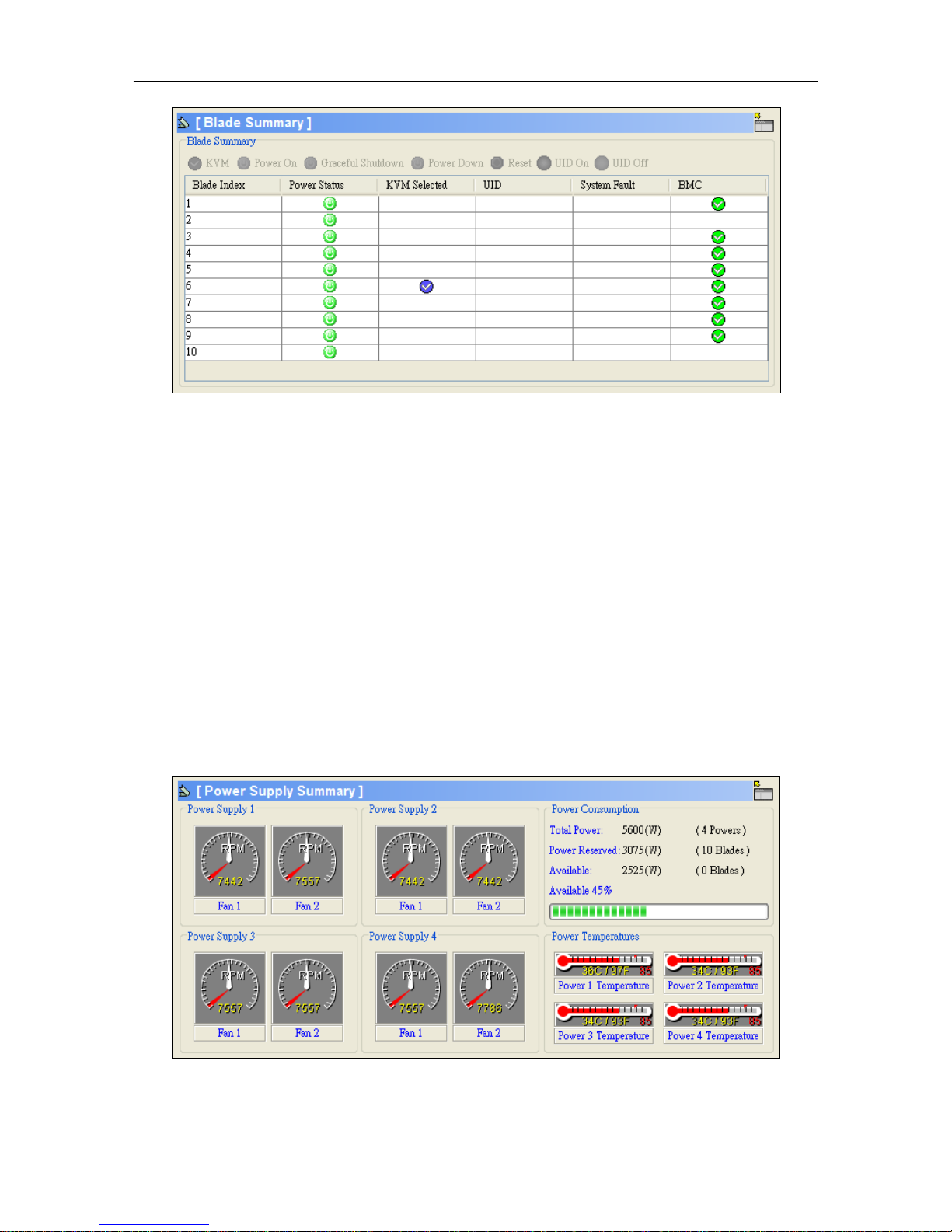Click the Fan 2 label under Power Supply 2
This screenshot has width=952, height=1232.
point(489,906)
